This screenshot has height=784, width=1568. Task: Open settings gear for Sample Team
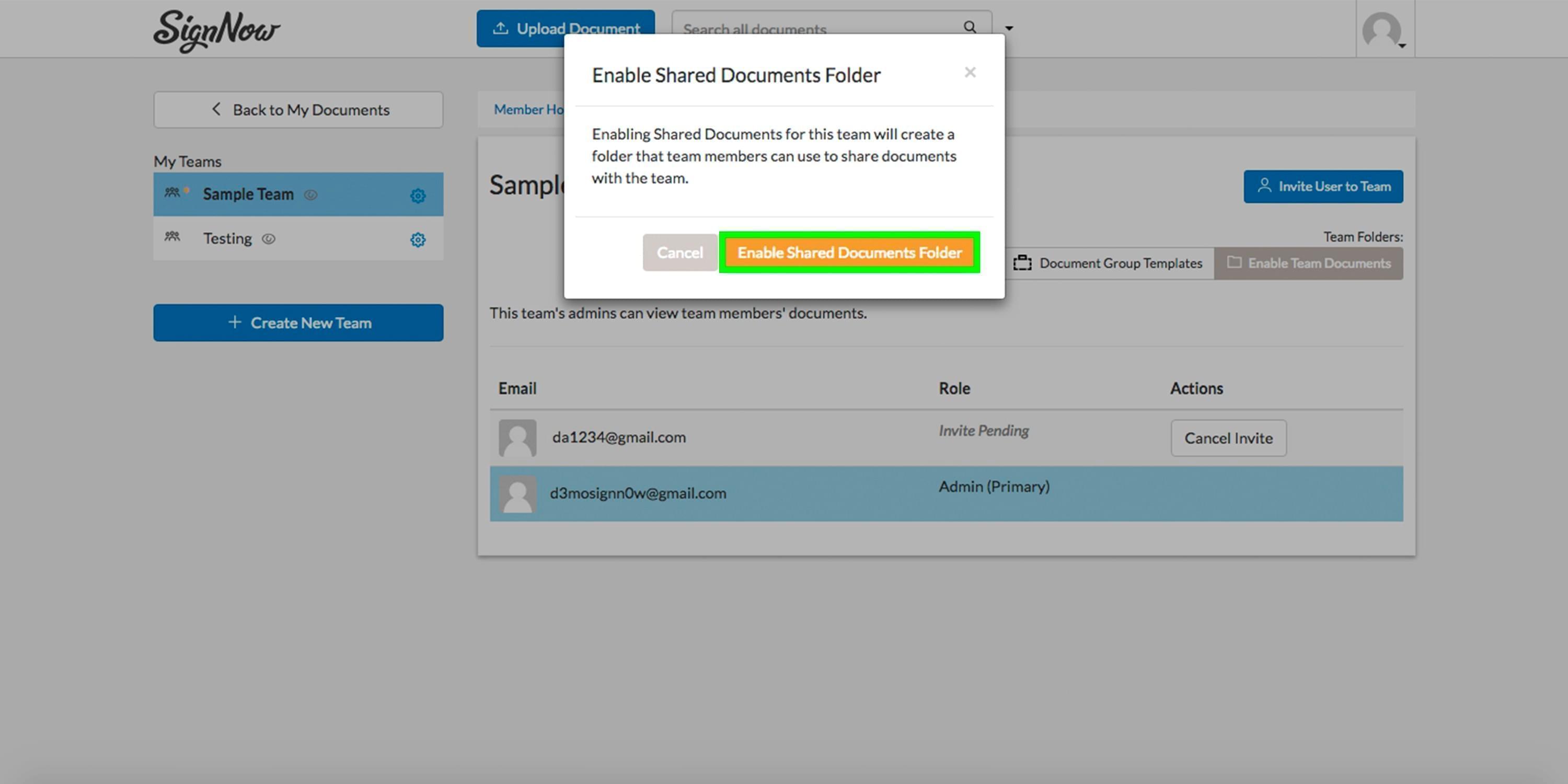click(x=418, y=195)
